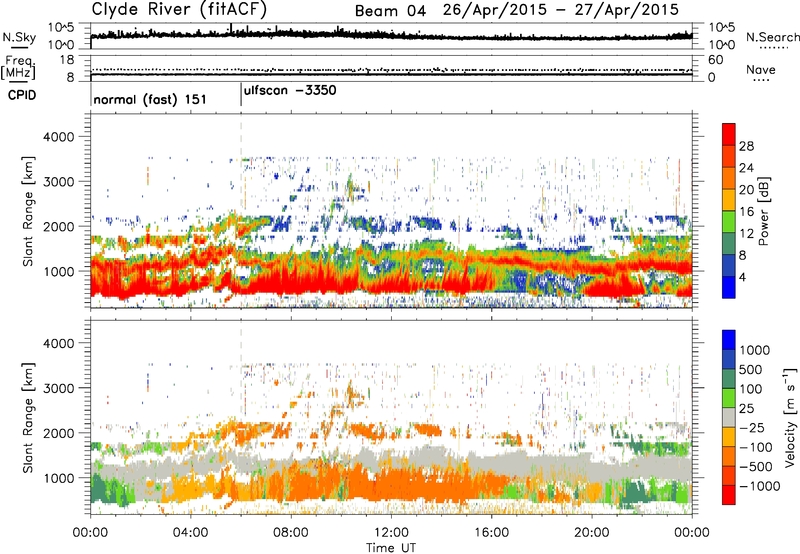The width and height of the screenshot is (800, 554).
Task: Click the '4' tick on power color bar
Action: point(742,277)
